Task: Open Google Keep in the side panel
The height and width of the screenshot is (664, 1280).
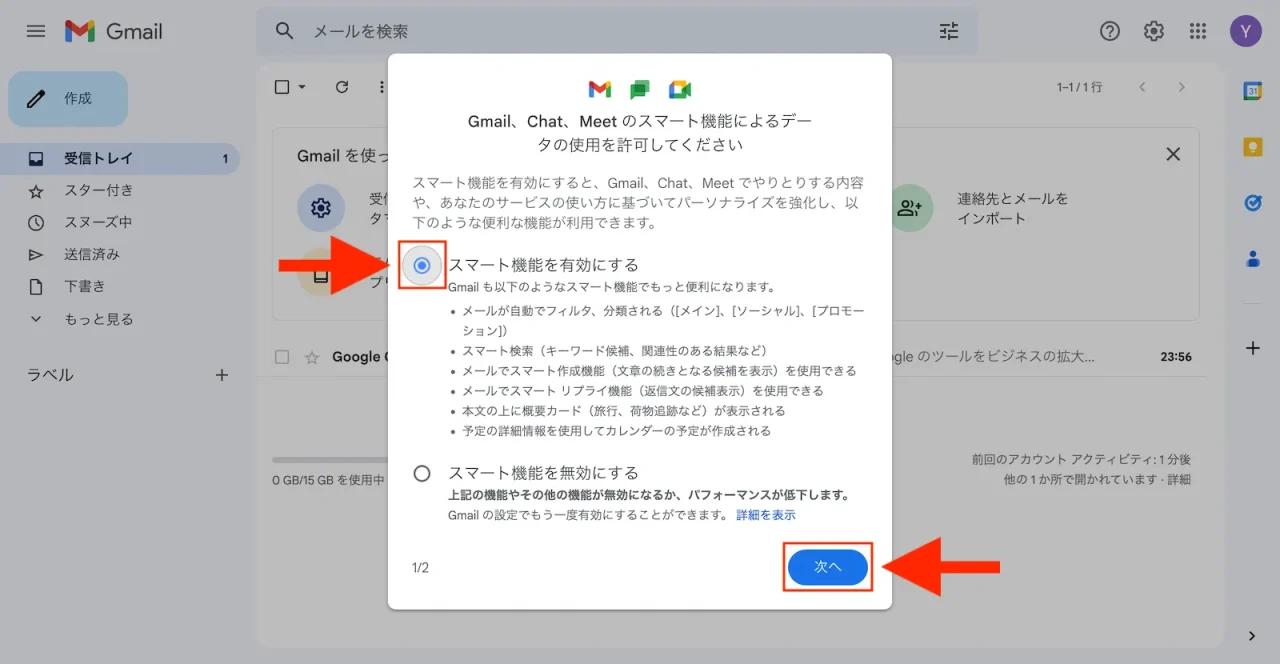Action: coord(1252,147)
